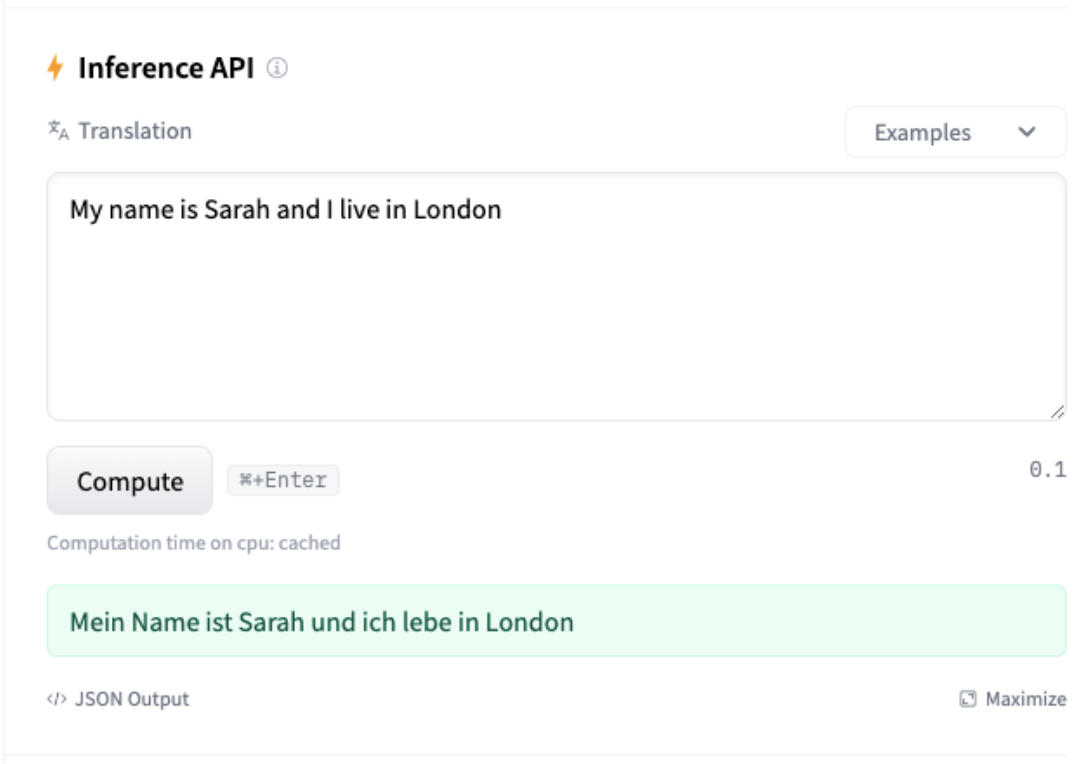1082x764 pixels.
Task: Click the chevron arrow in Examples selector
Action: point(1027,132)
